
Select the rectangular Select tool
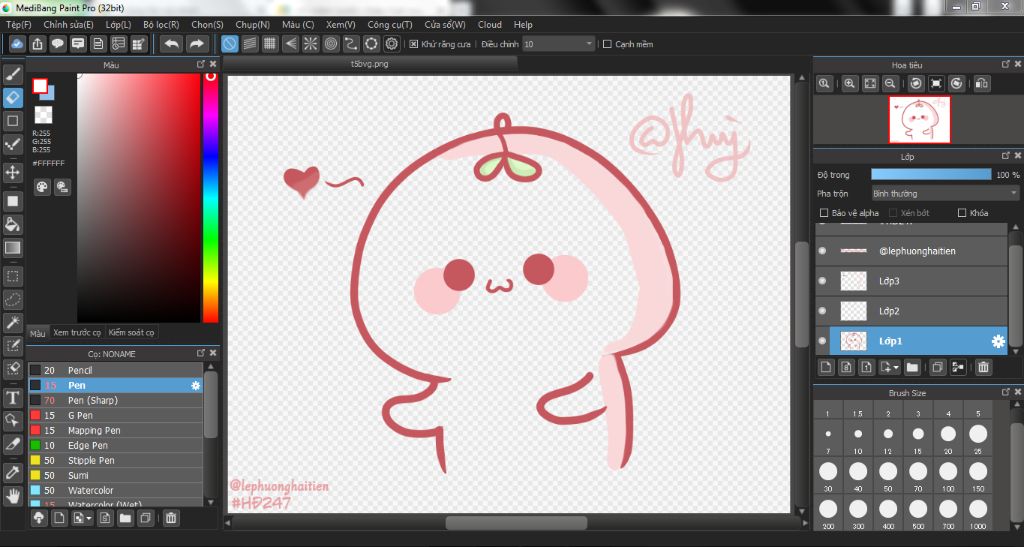[12, 276]
